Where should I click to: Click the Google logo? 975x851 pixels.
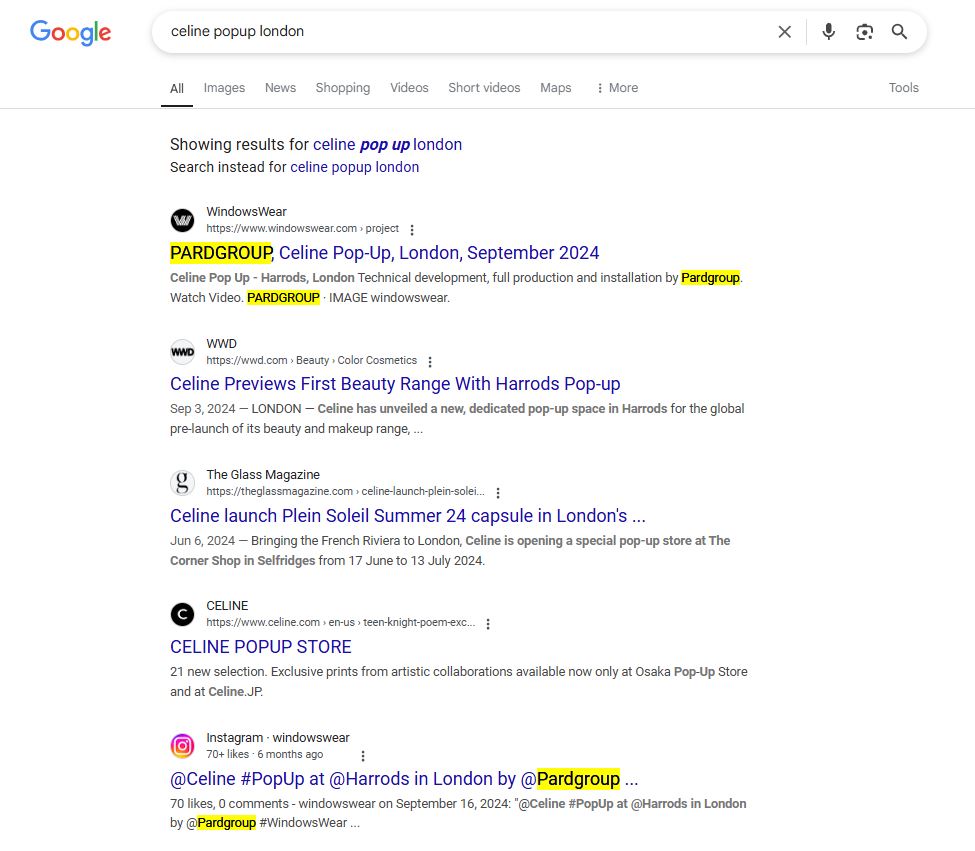click(70, 32)
